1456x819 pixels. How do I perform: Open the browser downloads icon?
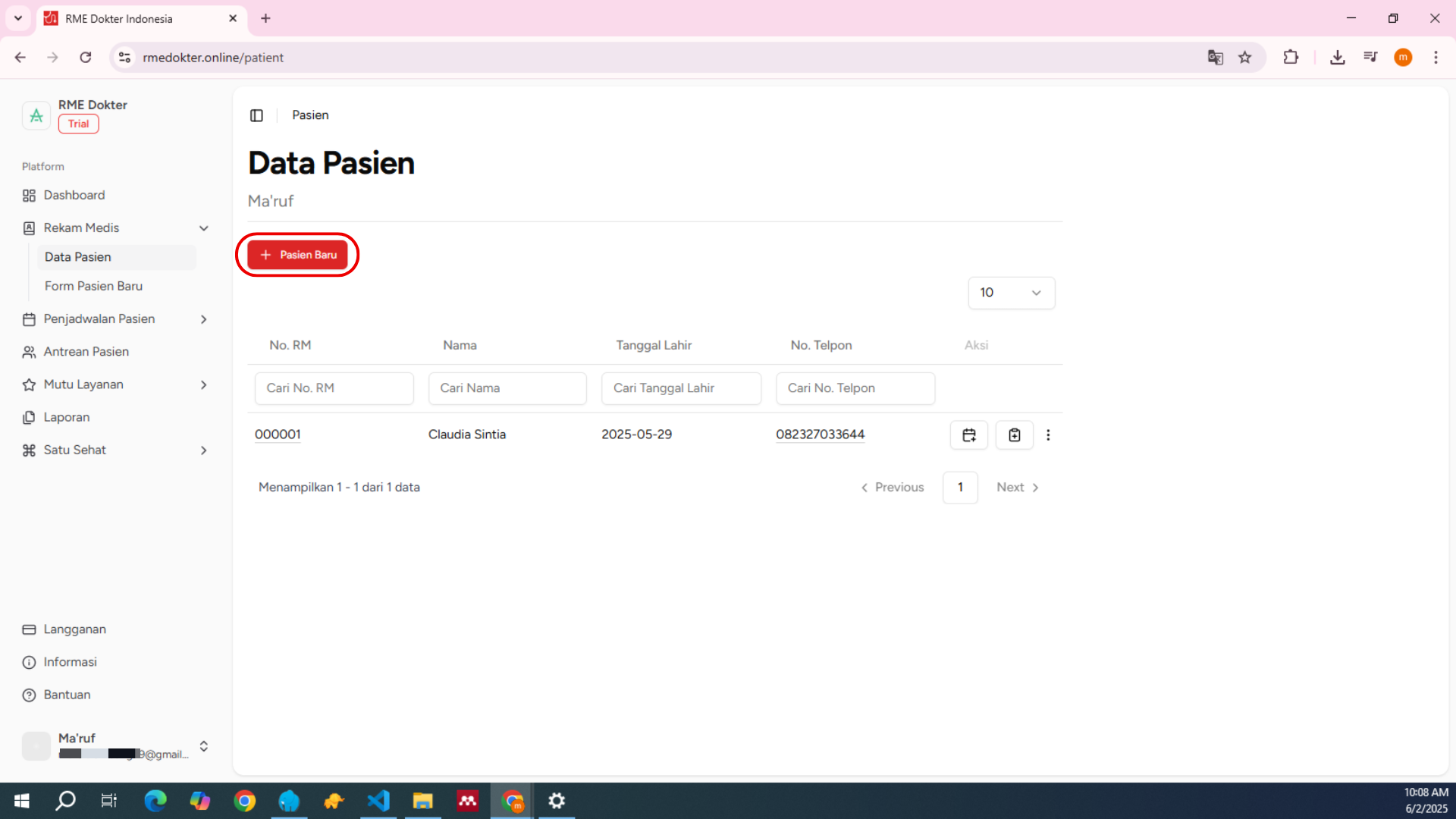click(1337, 58)
